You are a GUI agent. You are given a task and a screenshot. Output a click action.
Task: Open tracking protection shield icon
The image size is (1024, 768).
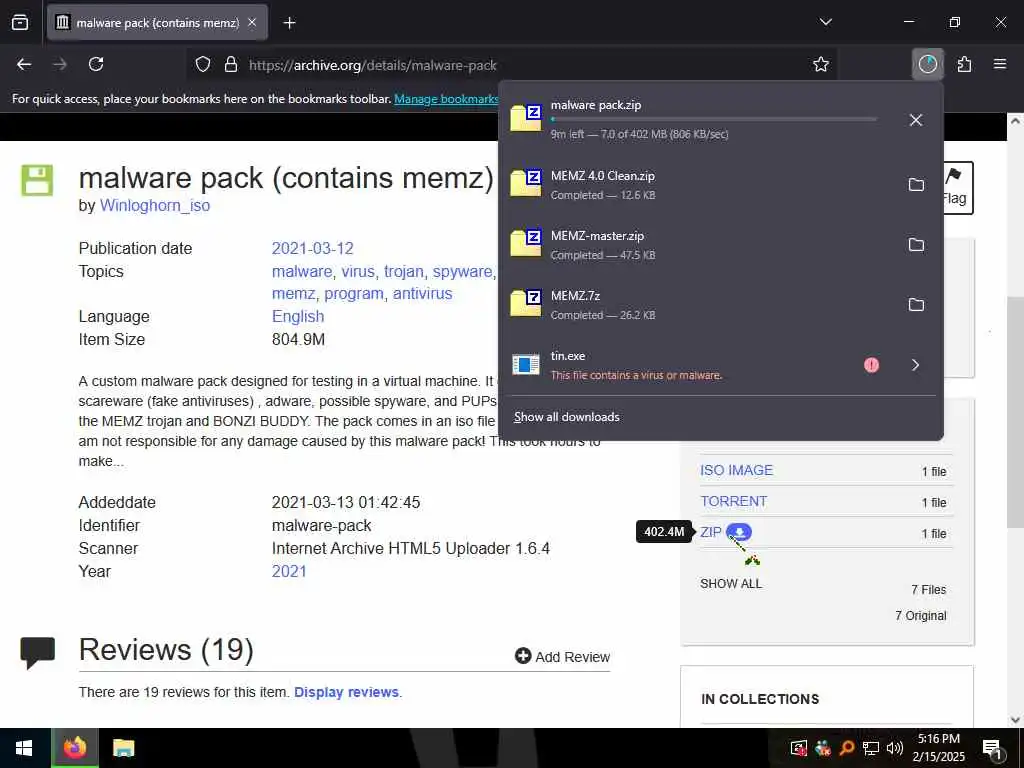coord(203,65)
